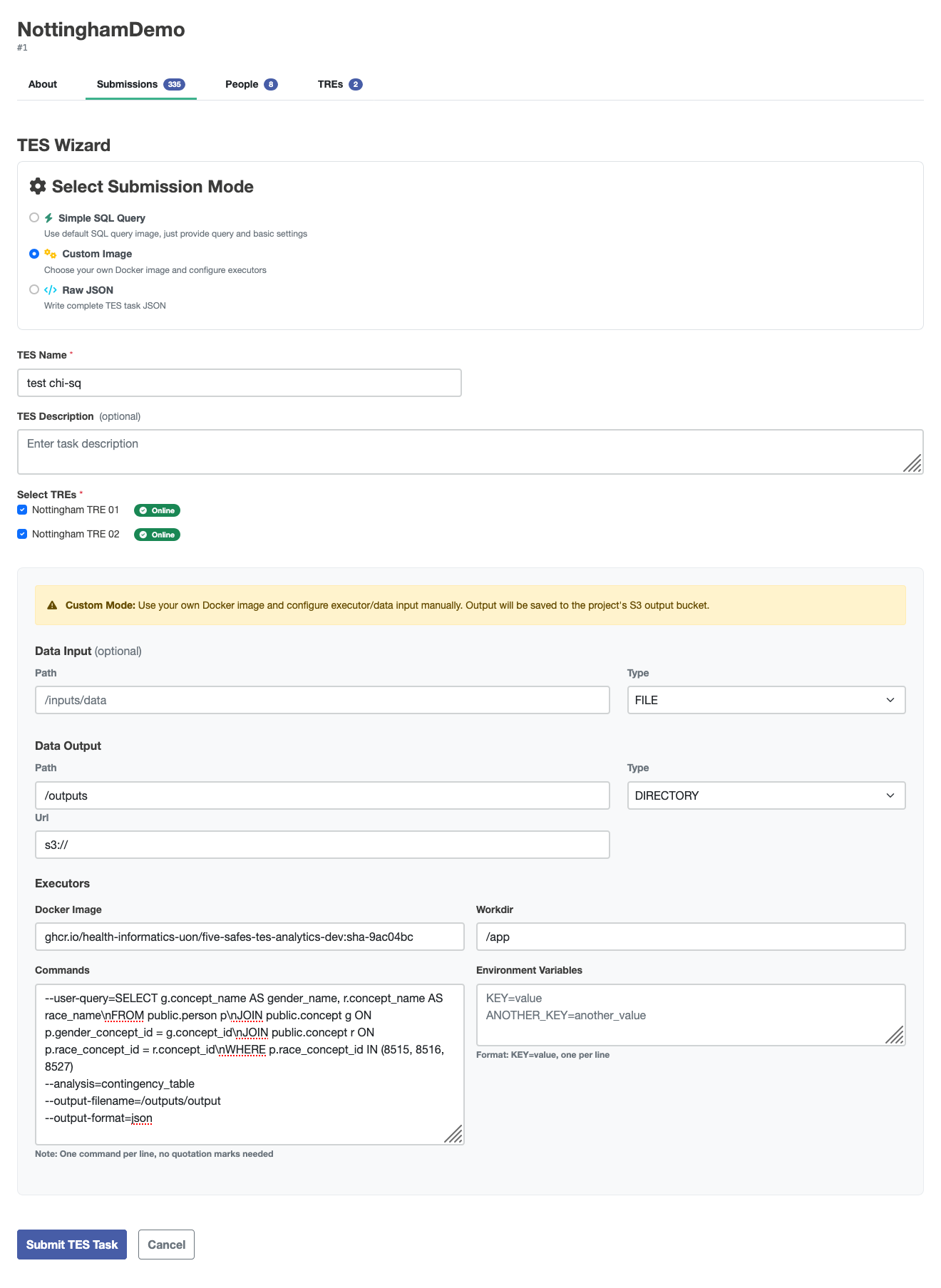Viewport: 941px width, 1288px height.
Task: Click the code brackets Raw JSON icon
Action: tap(51, 290)
